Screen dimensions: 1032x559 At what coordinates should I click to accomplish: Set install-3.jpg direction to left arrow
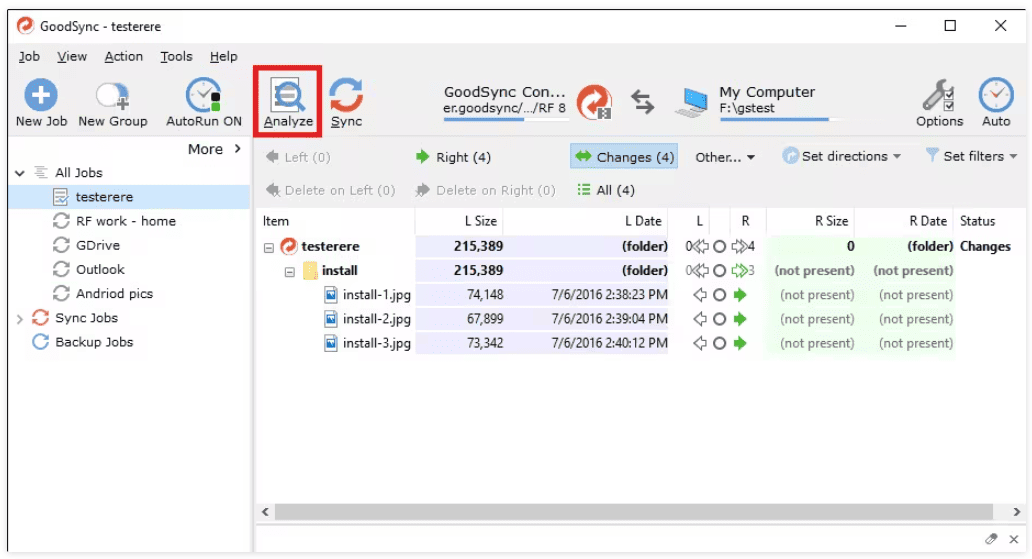tap(700, 343)
